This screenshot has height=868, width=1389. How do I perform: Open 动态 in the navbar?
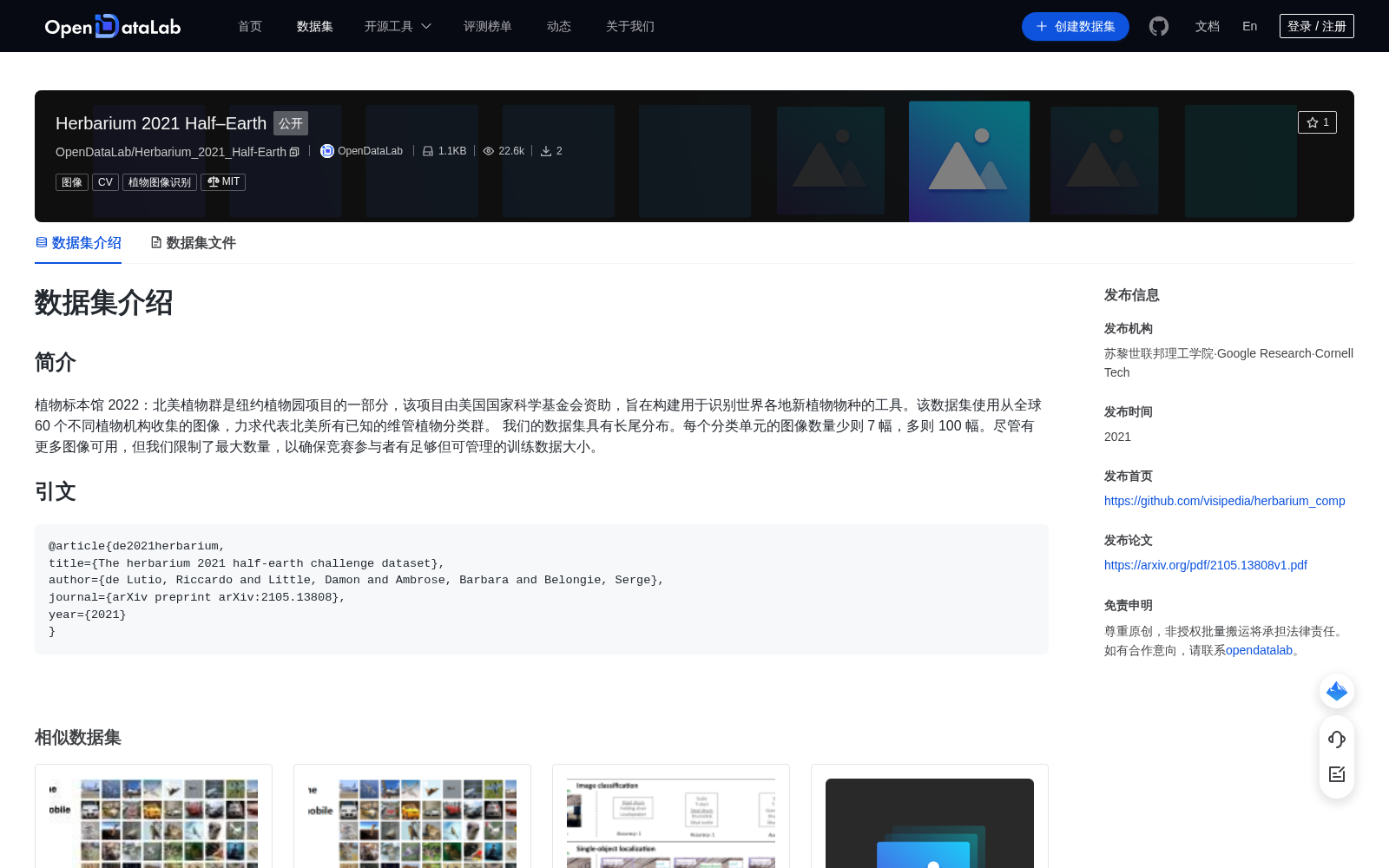click(559, 26)
